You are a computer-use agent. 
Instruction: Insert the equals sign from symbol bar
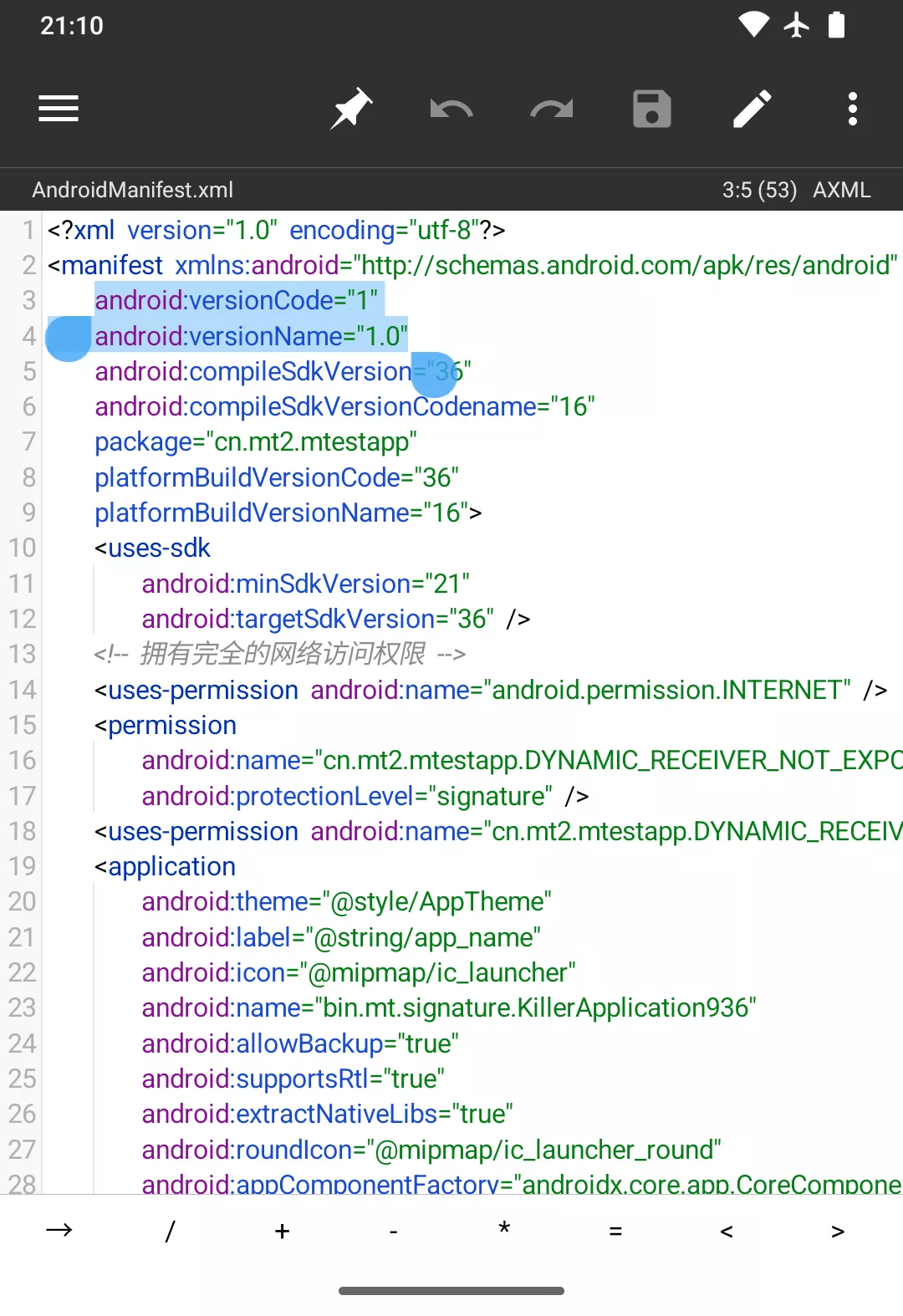pyautogui.click(x=615, y=1230)
